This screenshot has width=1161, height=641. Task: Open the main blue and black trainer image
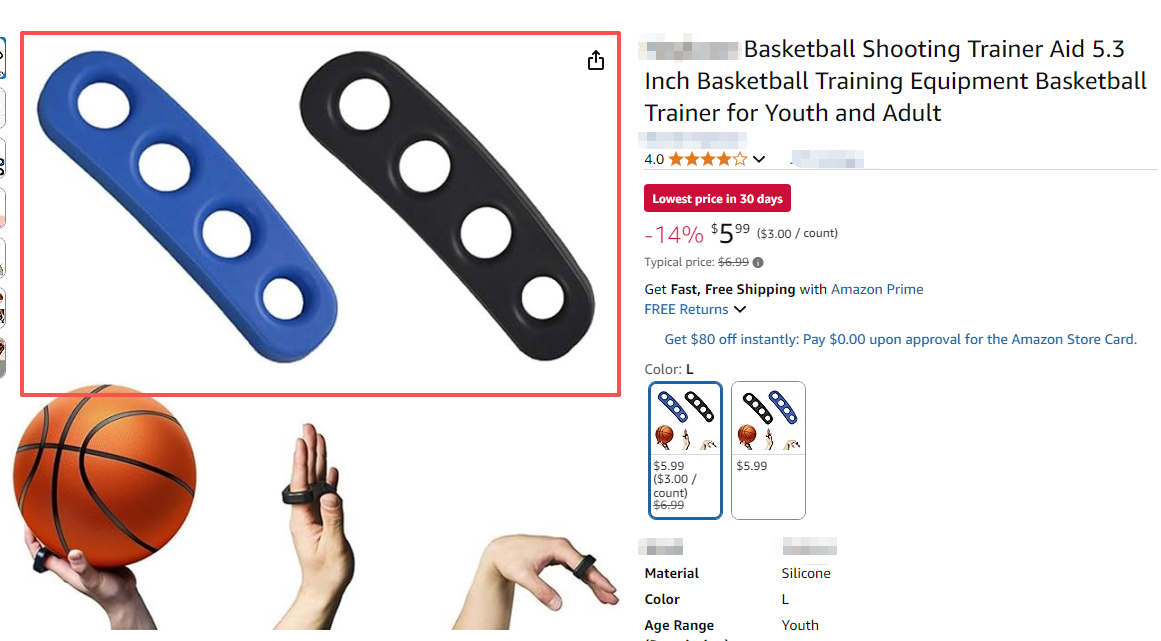pos(320,214)
